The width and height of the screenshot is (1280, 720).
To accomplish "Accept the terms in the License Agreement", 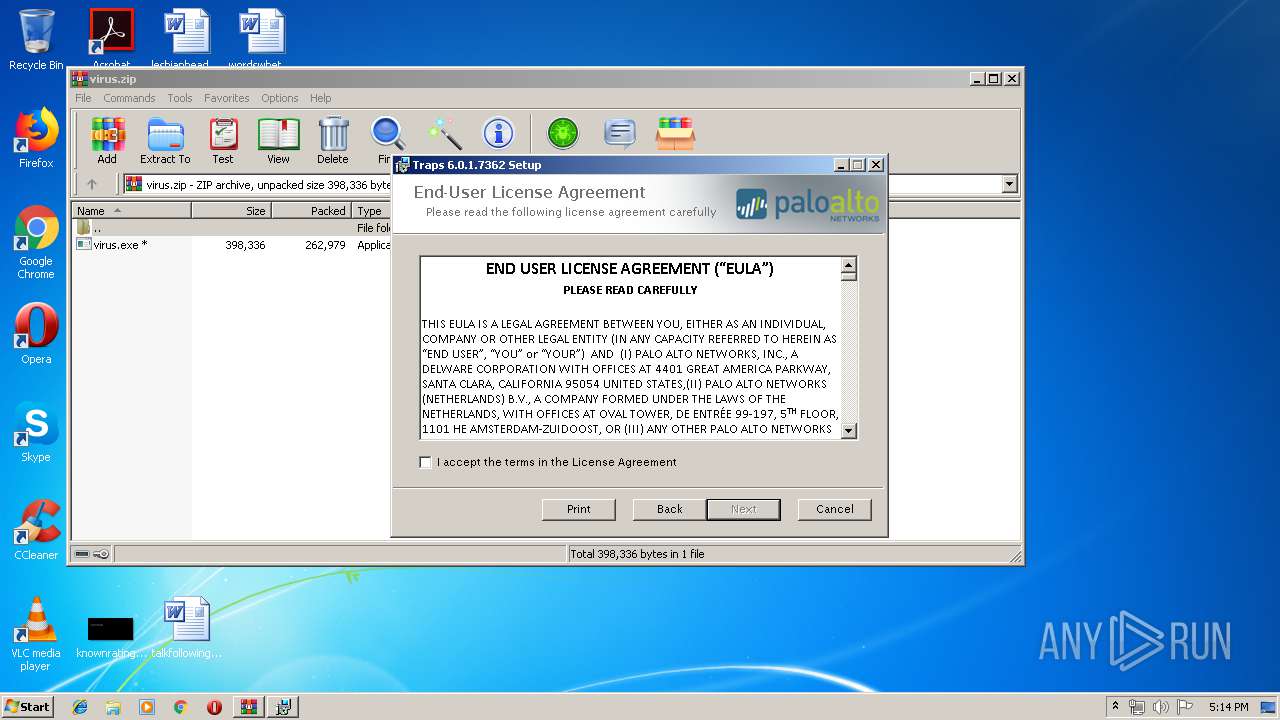I will pyautogui.click(x=426, y=462).
